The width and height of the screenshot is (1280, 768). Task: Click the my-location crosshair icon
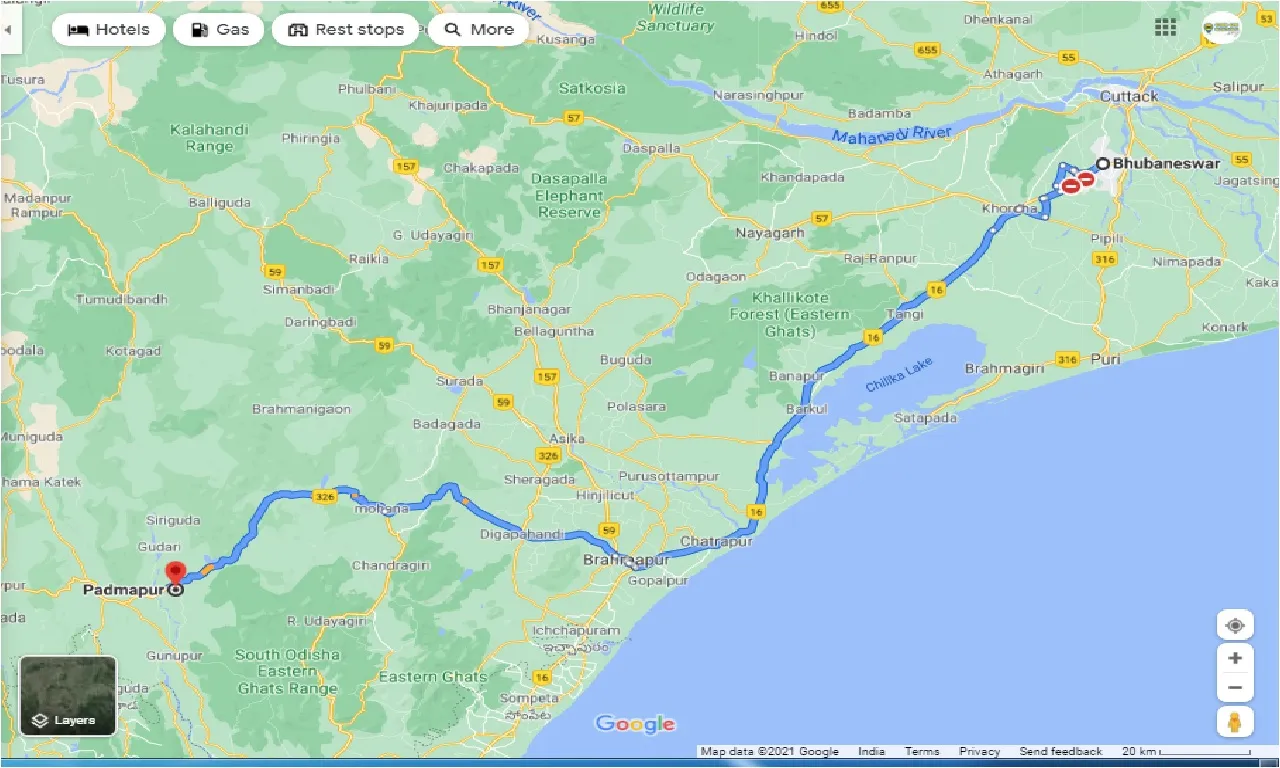pyautogui.click(x=1236, y=624)
